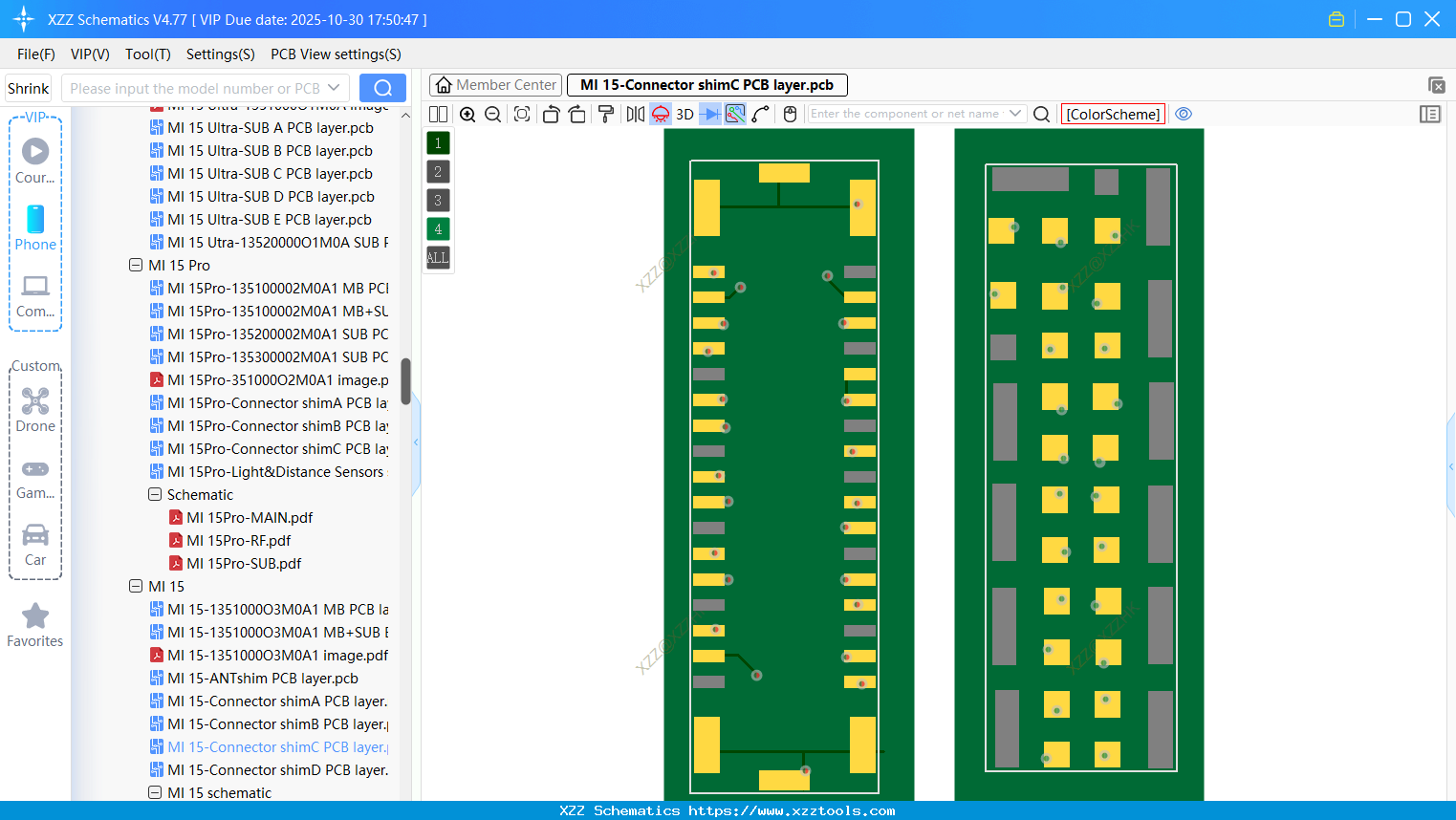Collapse the Schematic folder node
Image resolution: width=1456 pixels, height=820 pixels.
[154, 494]
